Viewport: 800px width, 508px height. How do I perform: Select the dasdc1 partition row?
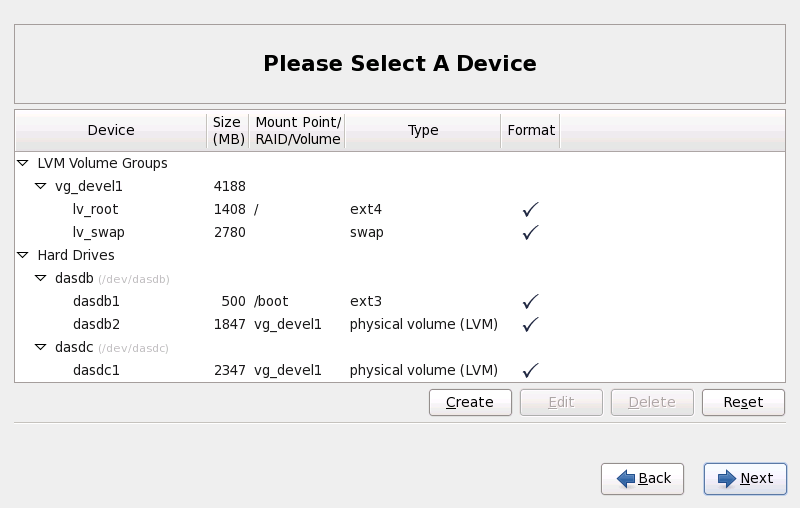coord(96,370)
